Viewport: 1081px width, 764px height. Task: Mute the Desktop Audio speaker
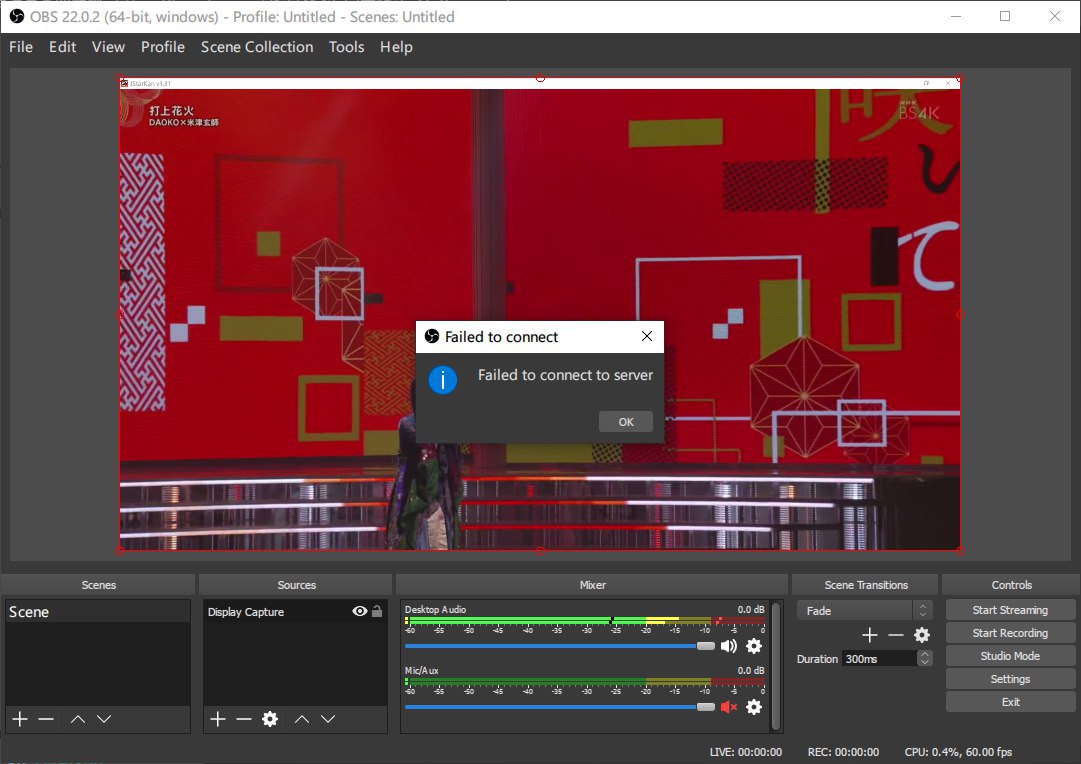pos(728,646)
